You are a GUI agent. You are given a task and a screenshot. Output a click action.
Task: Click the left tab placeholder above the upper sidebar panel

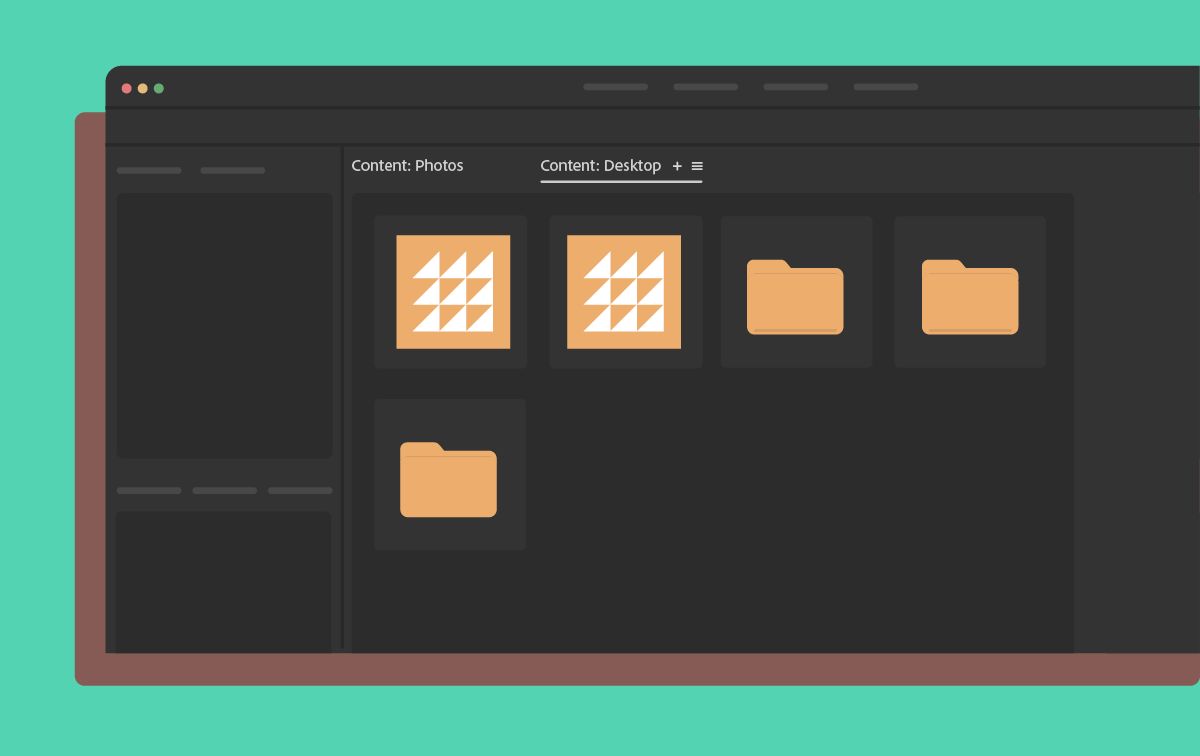click(x=148, y=171)
